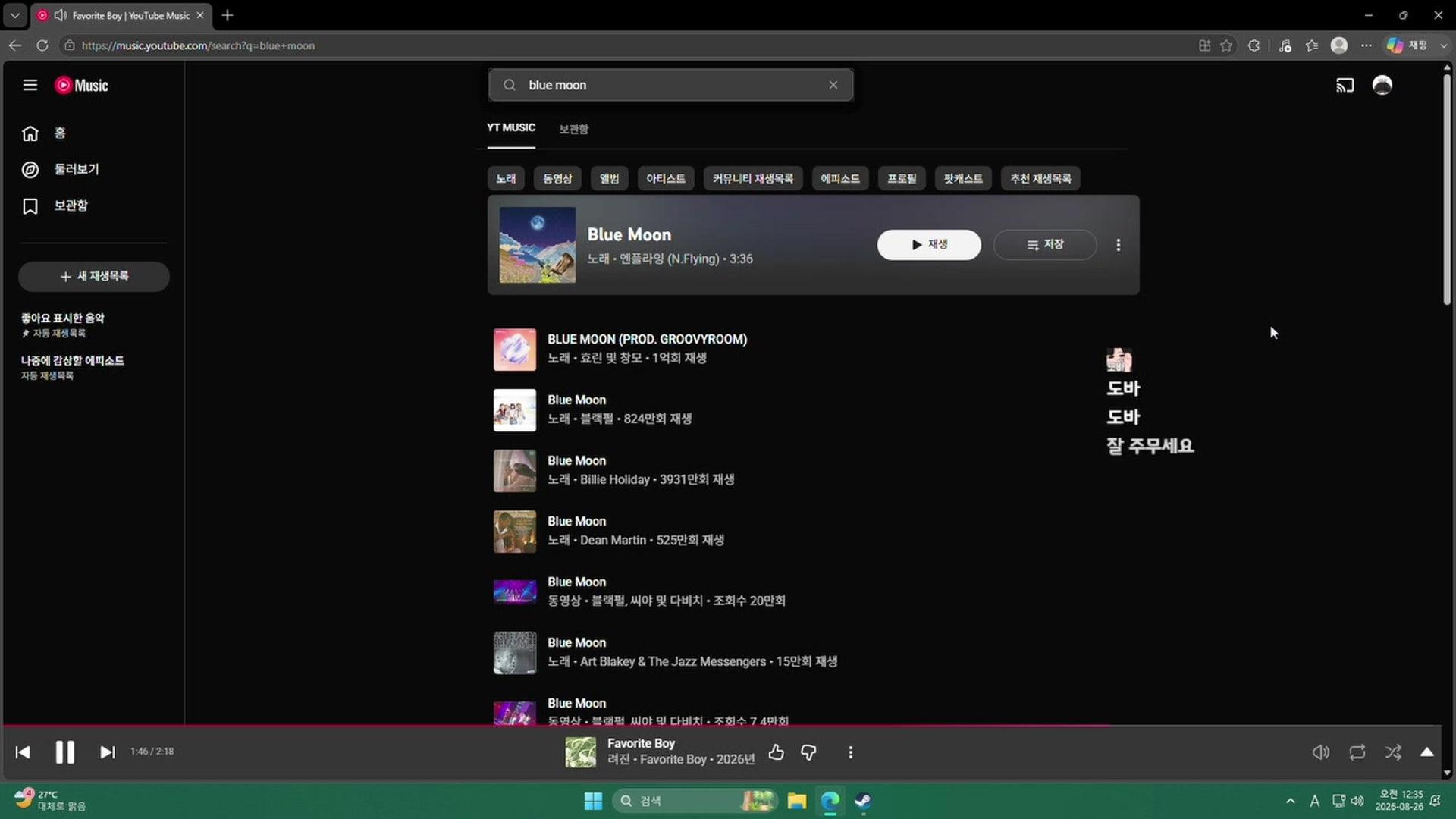This screenshot has width=1456, height=819.
Task: Open the account avatar menu
Action: pos(1382,85)
